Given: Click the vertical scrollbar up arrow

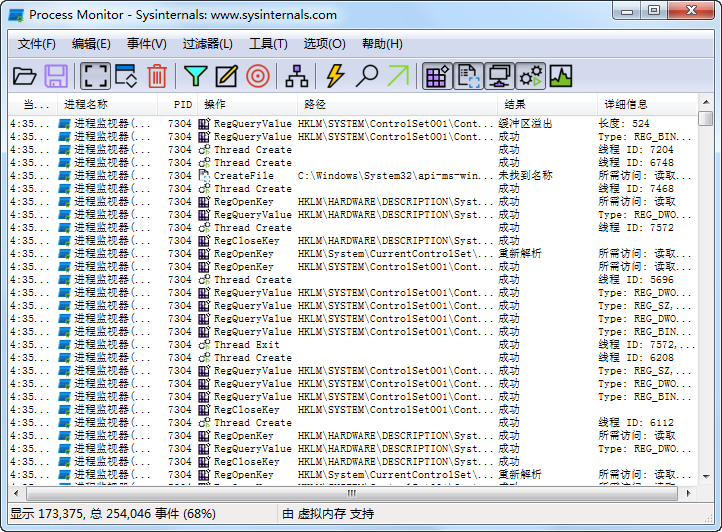Looking at the screenshot, I should coord(705,102).
